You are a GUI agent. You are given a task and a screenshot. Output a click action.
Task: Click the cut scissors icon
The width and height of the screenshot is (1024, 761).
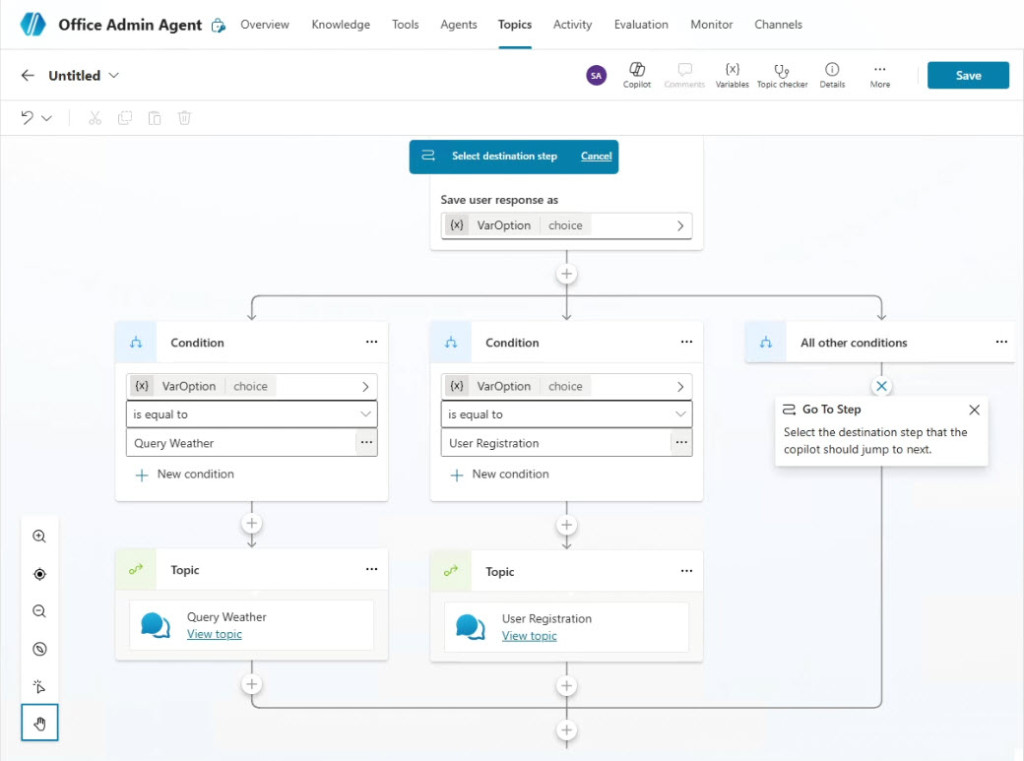(x=95, y=118)
